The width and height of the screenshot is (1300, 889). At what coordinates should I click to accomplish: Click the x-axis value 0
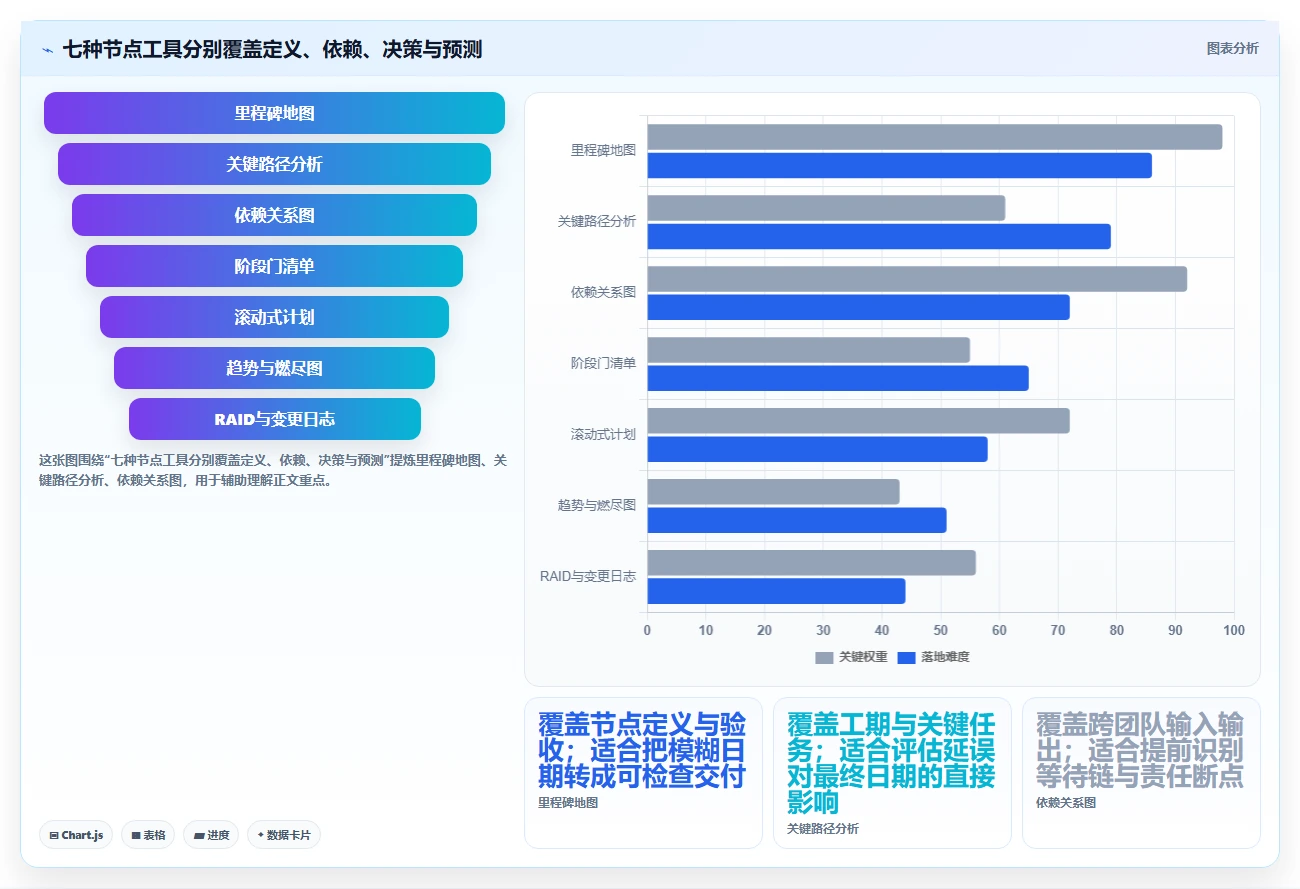647,630
